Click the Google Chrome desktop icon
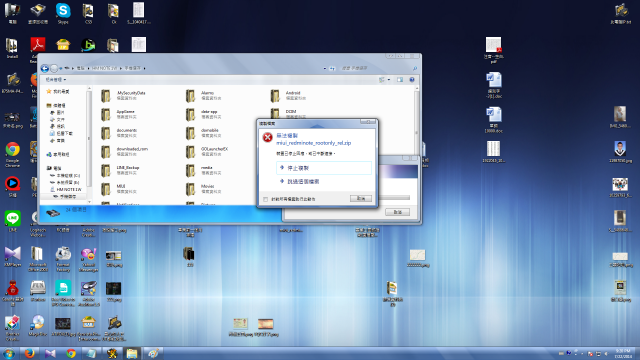The height and width of the screenshot is (360, 640). tap(12, 154)
